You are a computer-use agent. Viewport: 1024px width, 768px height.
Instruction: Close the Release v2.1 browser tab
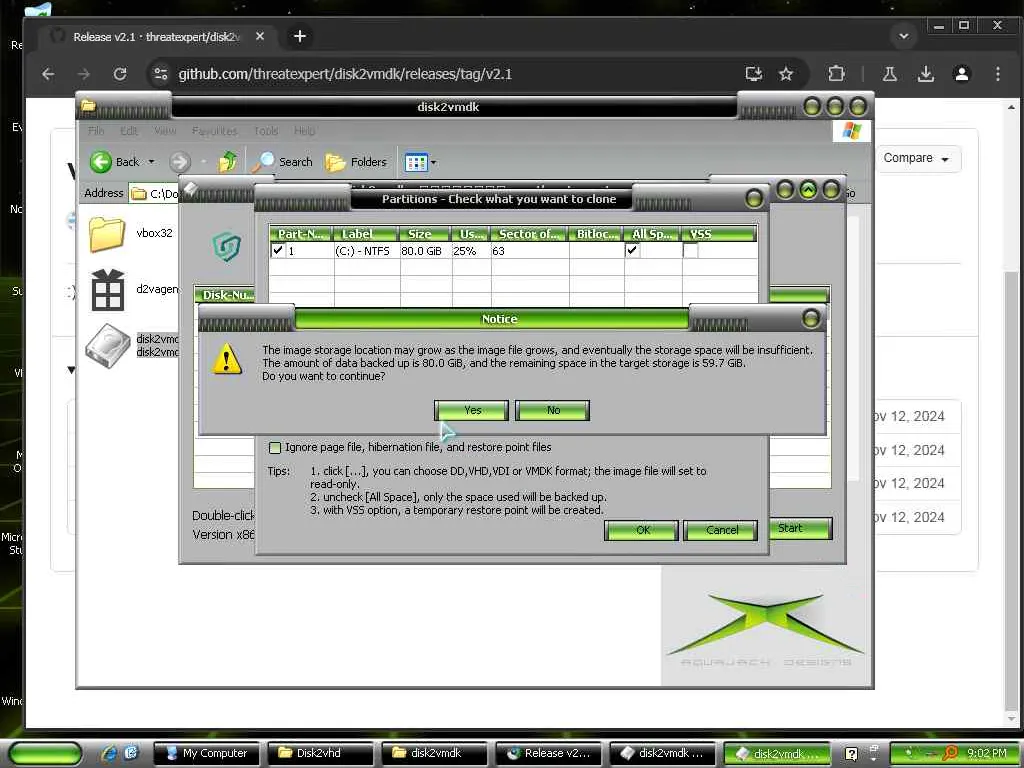click(260, 37)
